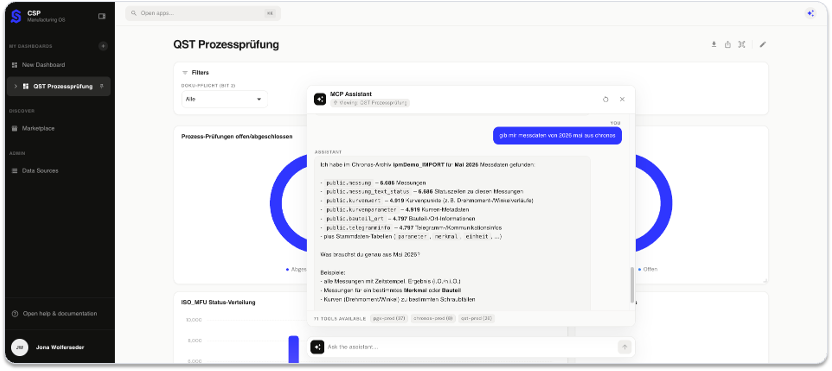Collapse the sidebar panel toggle icon
Image resolution: width=832 pixels, height=371 pixels.
click(102, 16)
